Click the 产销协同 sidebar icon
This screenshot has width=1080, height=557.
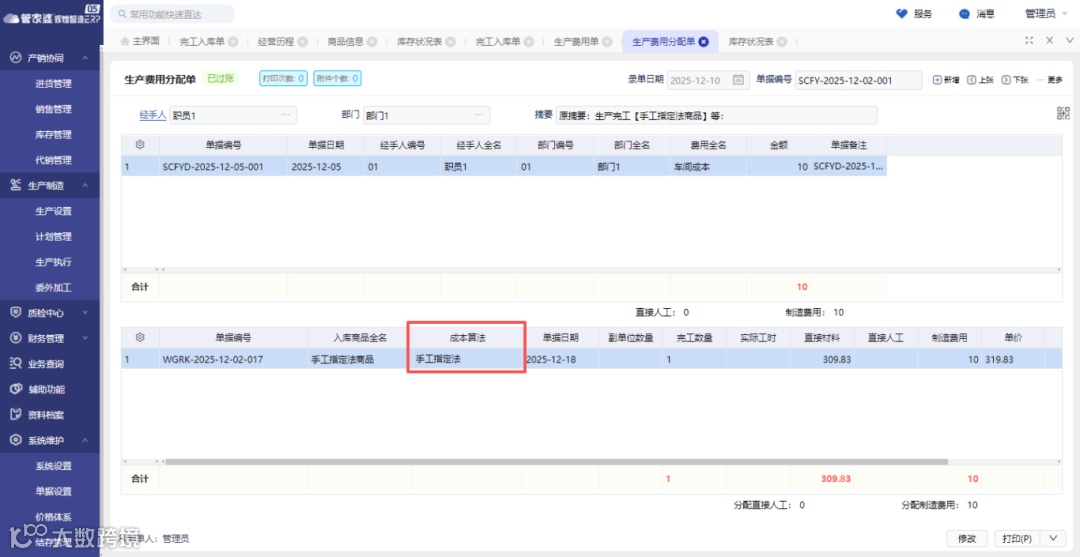pyautogui.click(x=16, y=58)
